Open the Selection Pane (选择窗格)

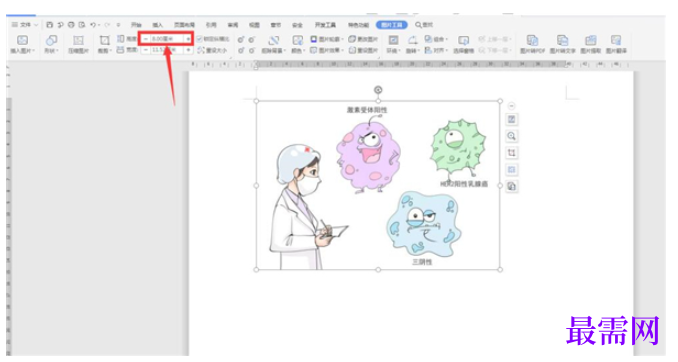[x=464, y=44]
